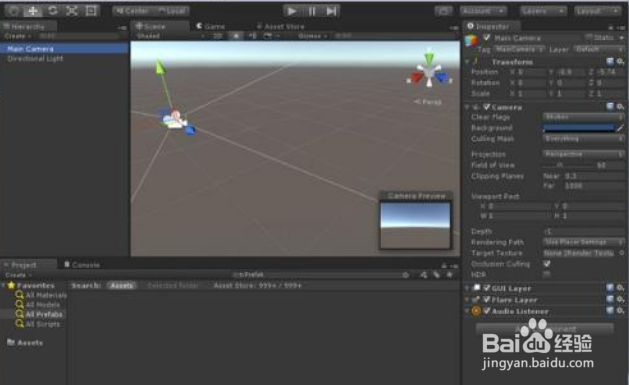Disable the GUI Layer checkbox
The height and width of the screenshot is (385, 629).
(487, 288)
